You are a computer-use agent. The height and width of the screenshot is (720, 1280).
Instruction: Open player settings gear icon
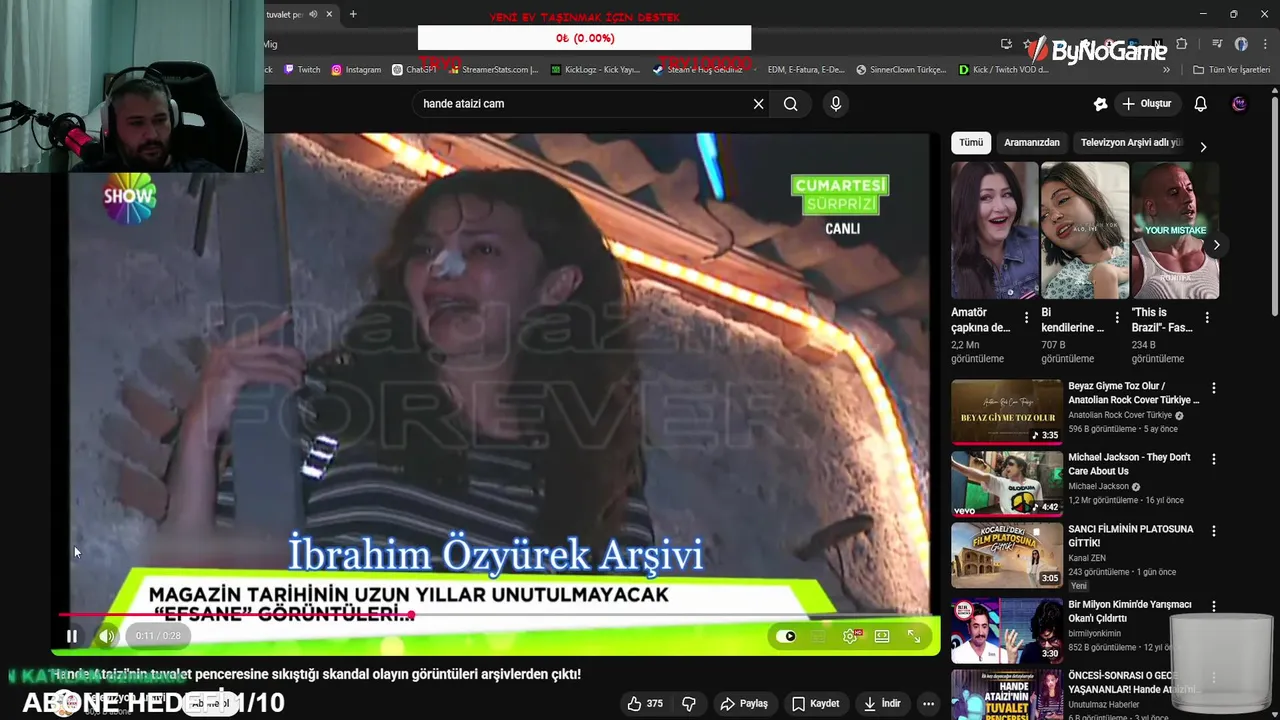[x=850, y=636]
